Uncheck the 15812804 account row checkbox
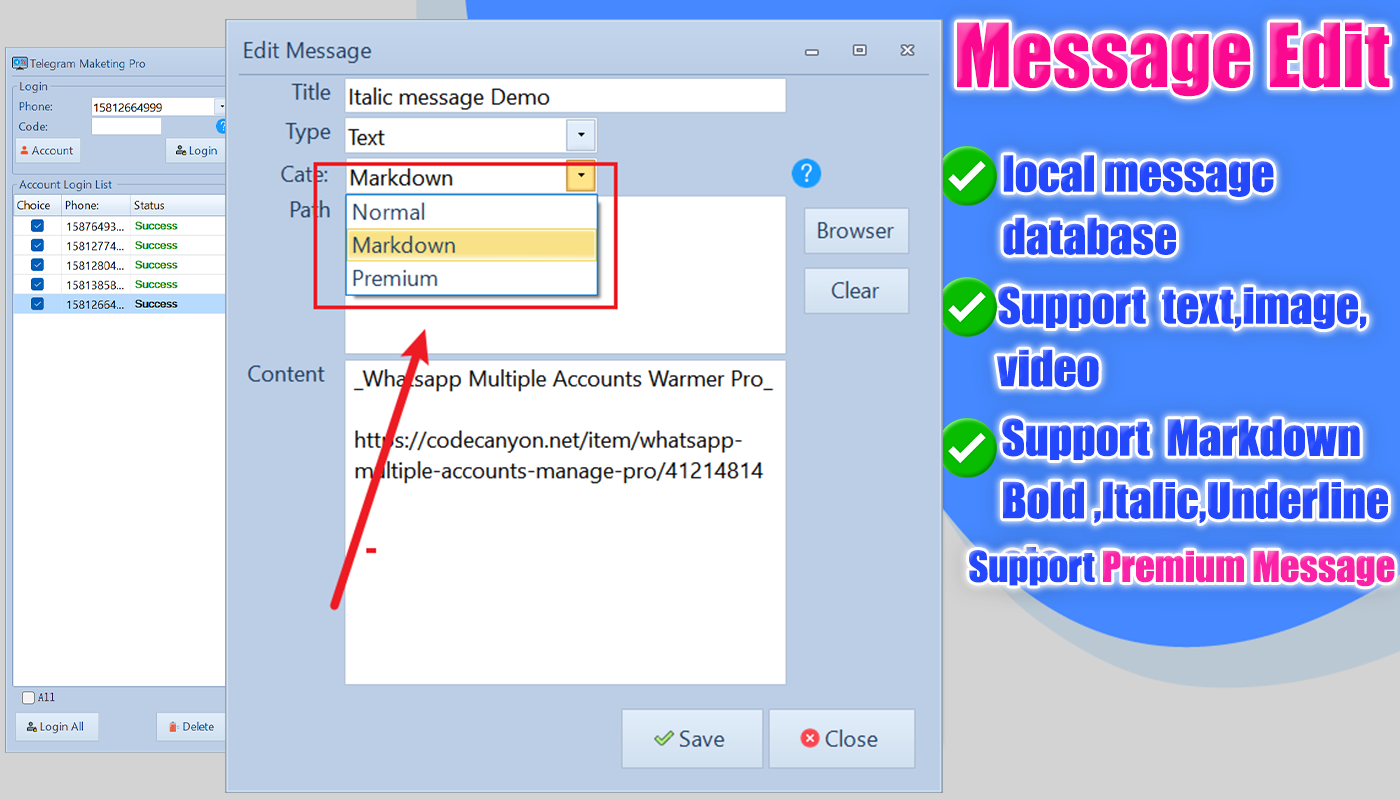This screenshot has width=1400, height=800. click(38, 265)
